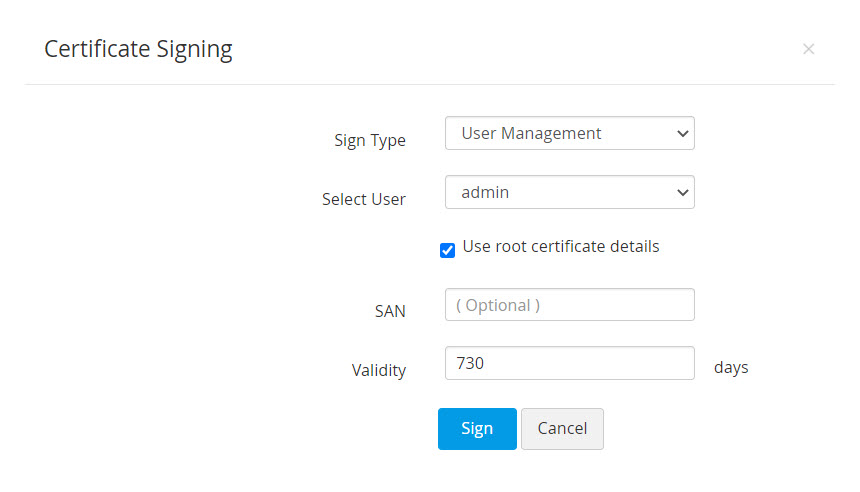Viewport: 860px width, 492px height.
Task: Click the chevron arrow on the admin select
Action: [682, 192]
